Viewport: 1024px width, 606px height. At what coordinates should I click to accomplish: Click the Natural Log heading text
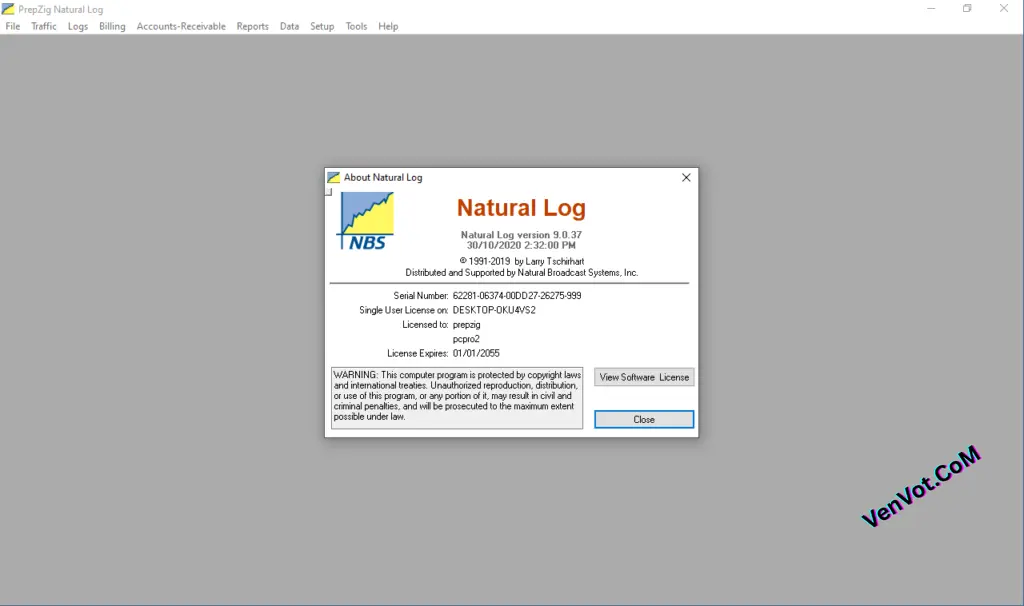[x=521, y=208]
